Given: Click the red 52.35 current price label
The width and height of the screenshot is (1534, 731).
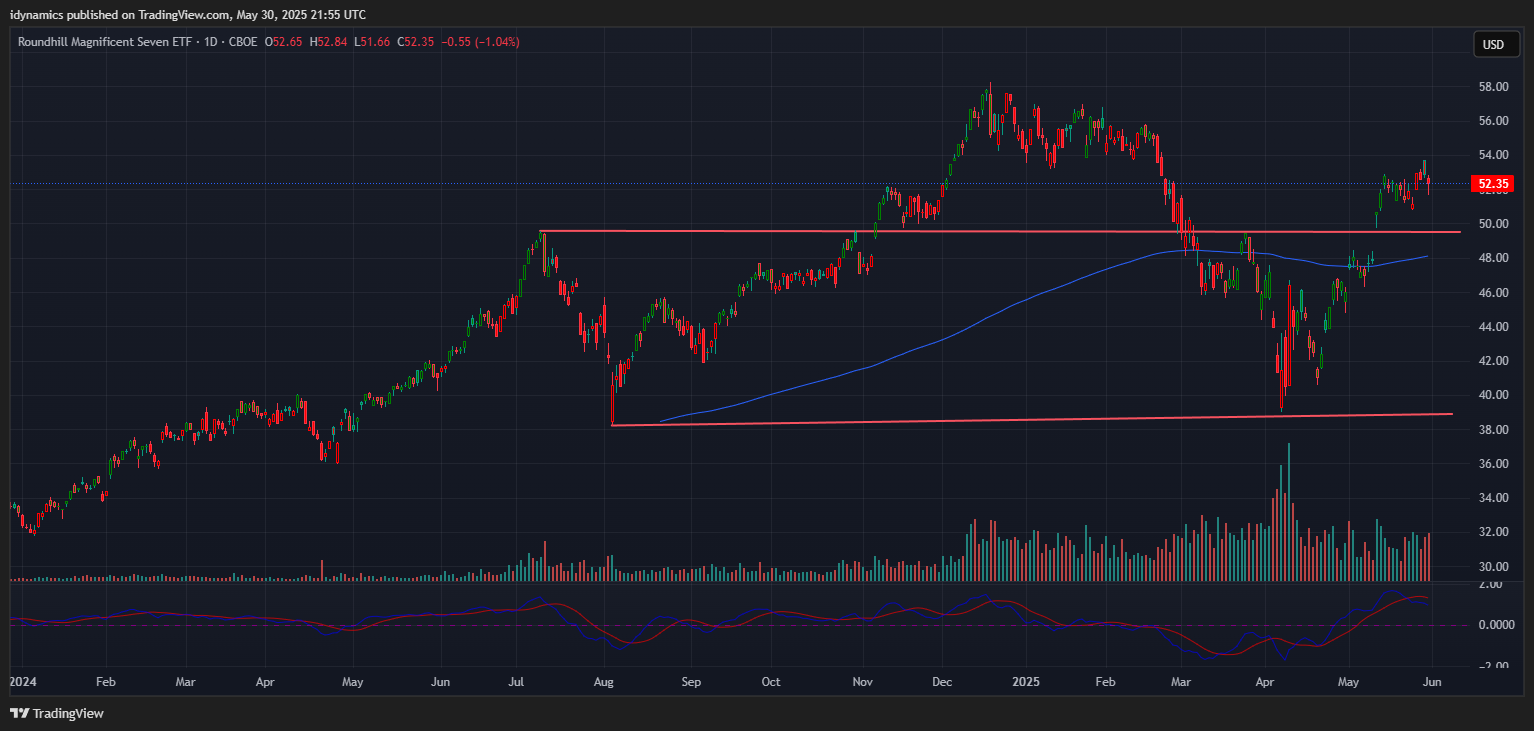Looking at the screenshot, I should coord(1492,184).
